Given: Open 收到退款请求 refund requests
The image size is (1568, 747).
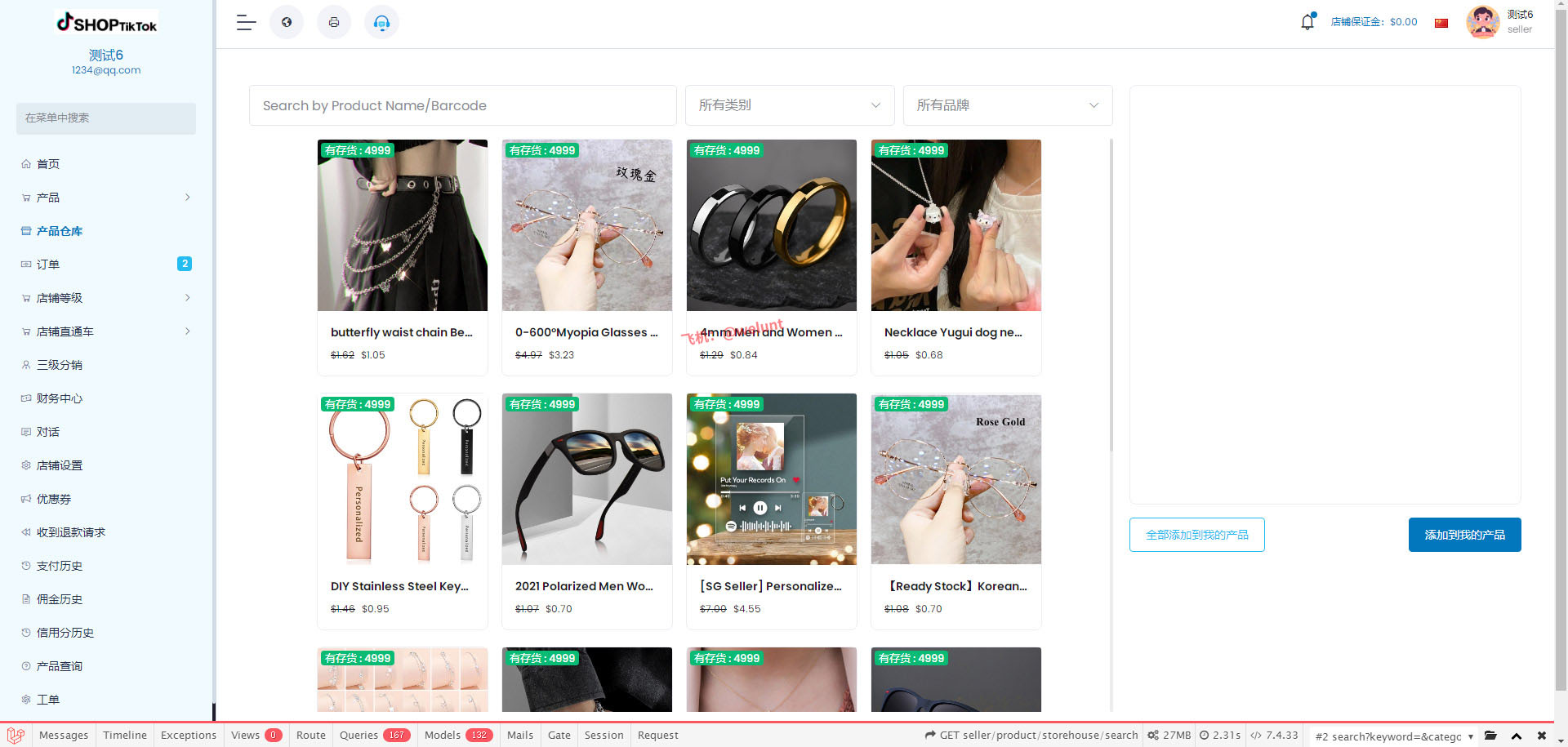Looking at the screenshot, I should point(106,532).
